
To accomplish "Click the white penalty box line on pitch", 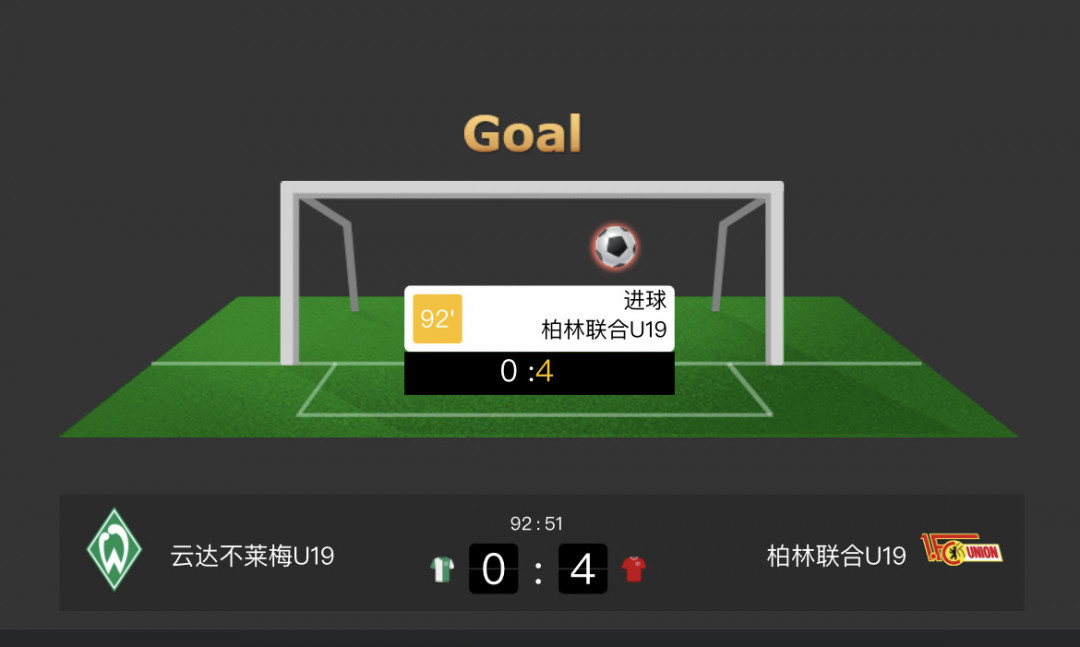I will [534, 414].
